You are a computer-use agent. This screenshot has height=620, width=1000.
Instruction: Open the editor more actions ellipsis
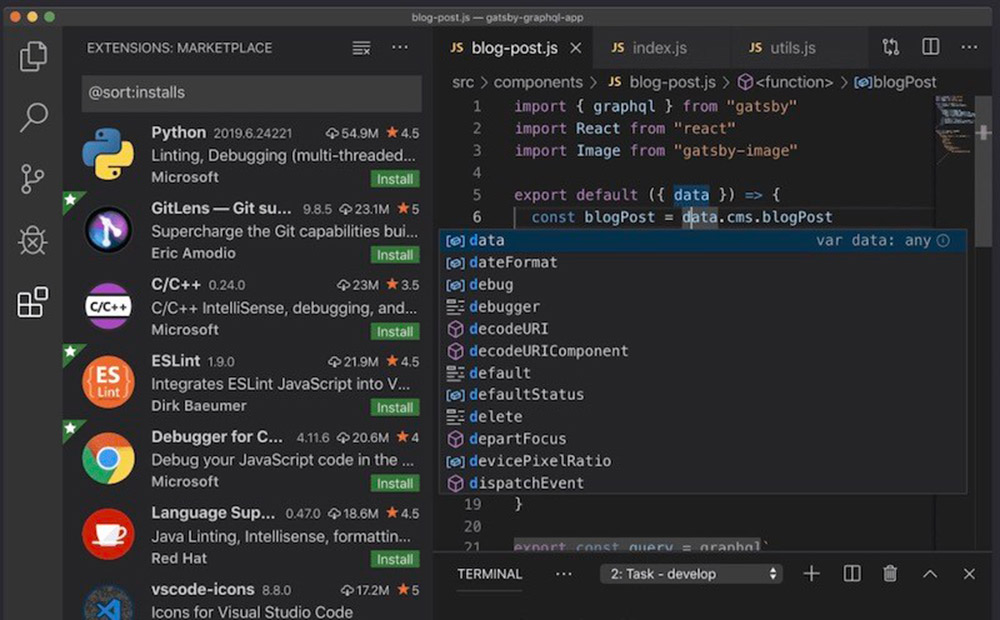(x=969, y=47)
